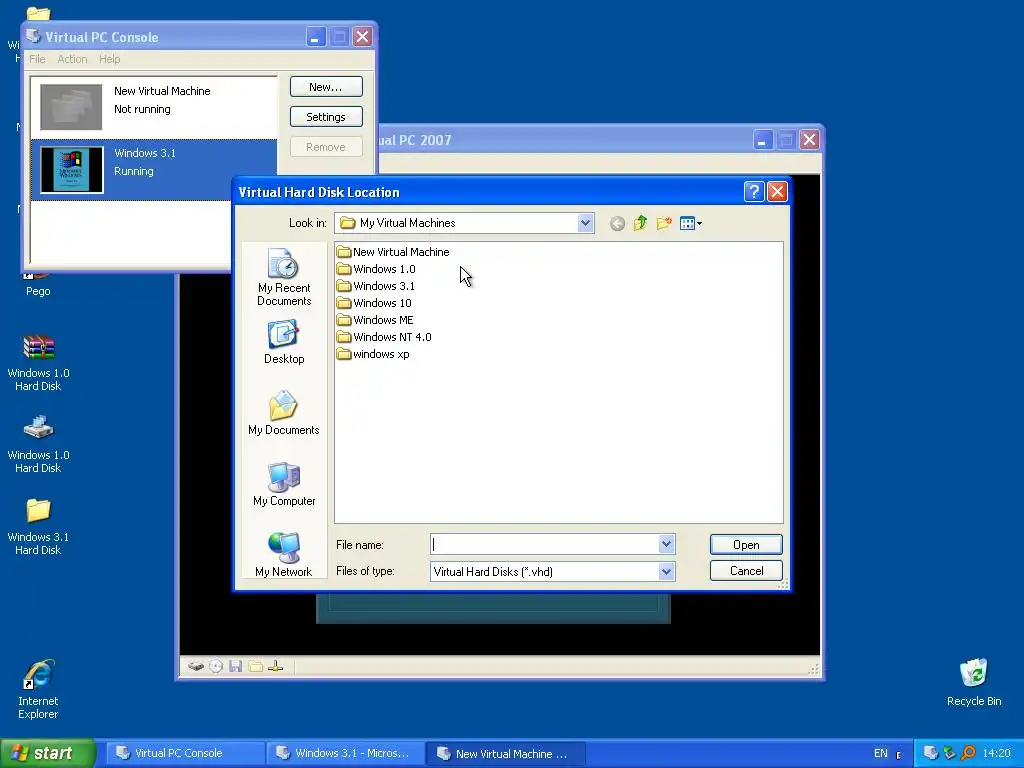
Task: Cancel the Virtual Hard Disk Location dialog
Action: 746,571
